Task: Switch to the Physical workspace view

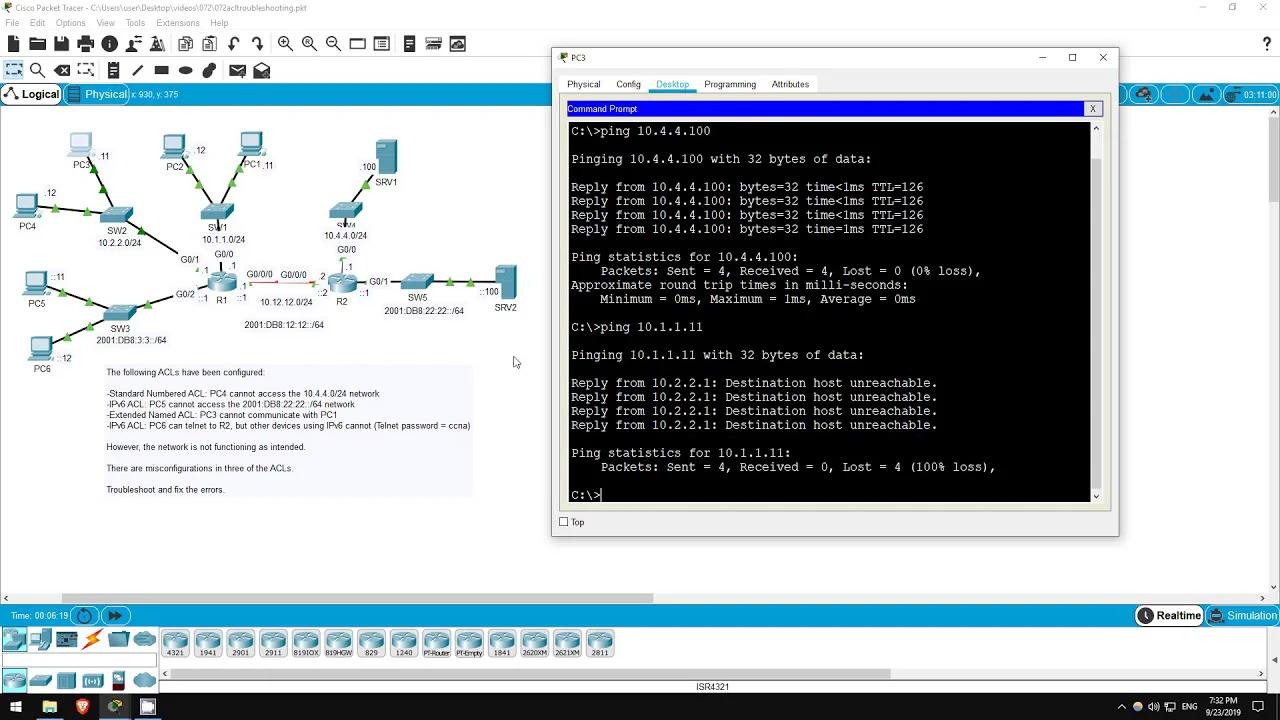Action: point(104,94)
